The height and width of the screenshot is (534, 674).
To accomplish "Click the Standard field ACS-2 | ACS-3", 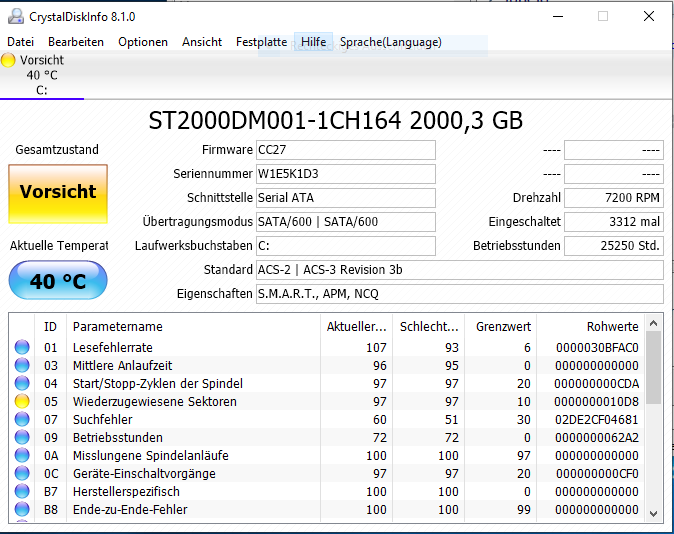I will pos(460,270).
